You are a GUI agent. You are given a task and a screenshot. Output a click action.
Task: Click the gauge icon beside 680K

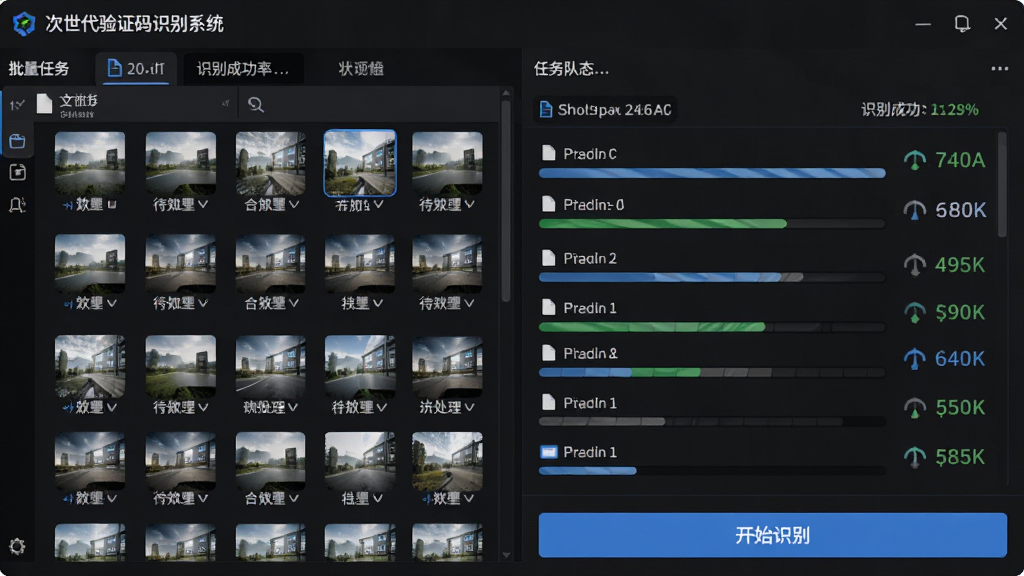[x=914, y=210]
